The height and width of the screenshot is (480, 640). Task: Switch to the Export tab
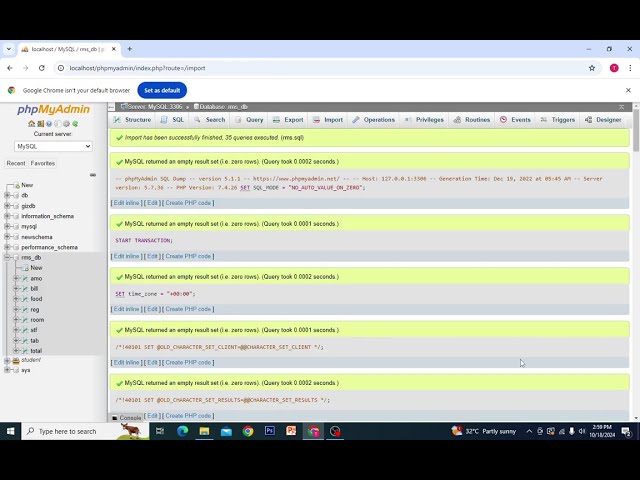(x=288, y=120)
